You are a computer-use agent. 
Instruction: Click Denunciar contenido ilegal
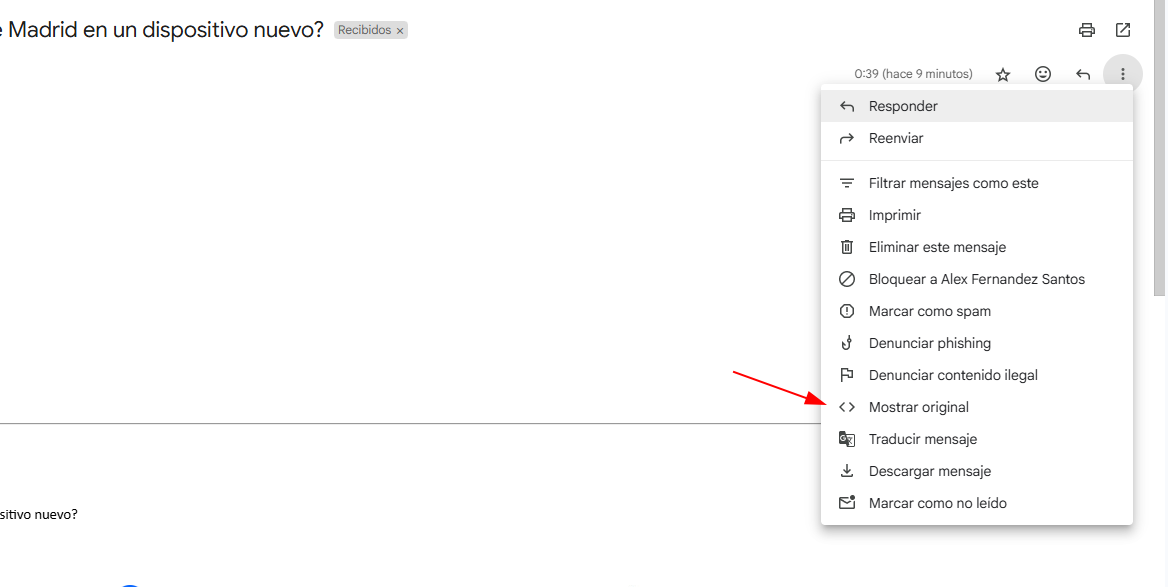[977, 375]
